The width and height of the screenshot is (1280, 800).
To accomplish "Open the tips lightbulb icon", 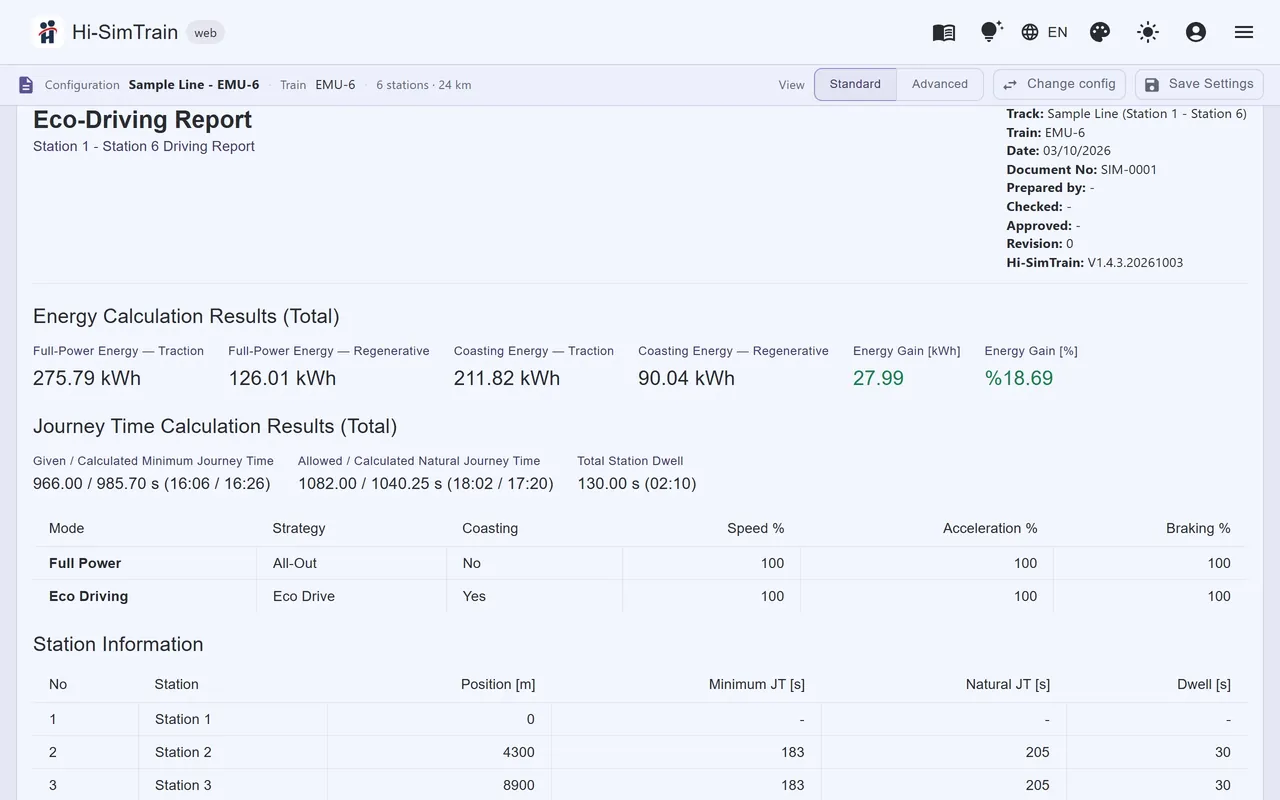I will tap(991, 32).
